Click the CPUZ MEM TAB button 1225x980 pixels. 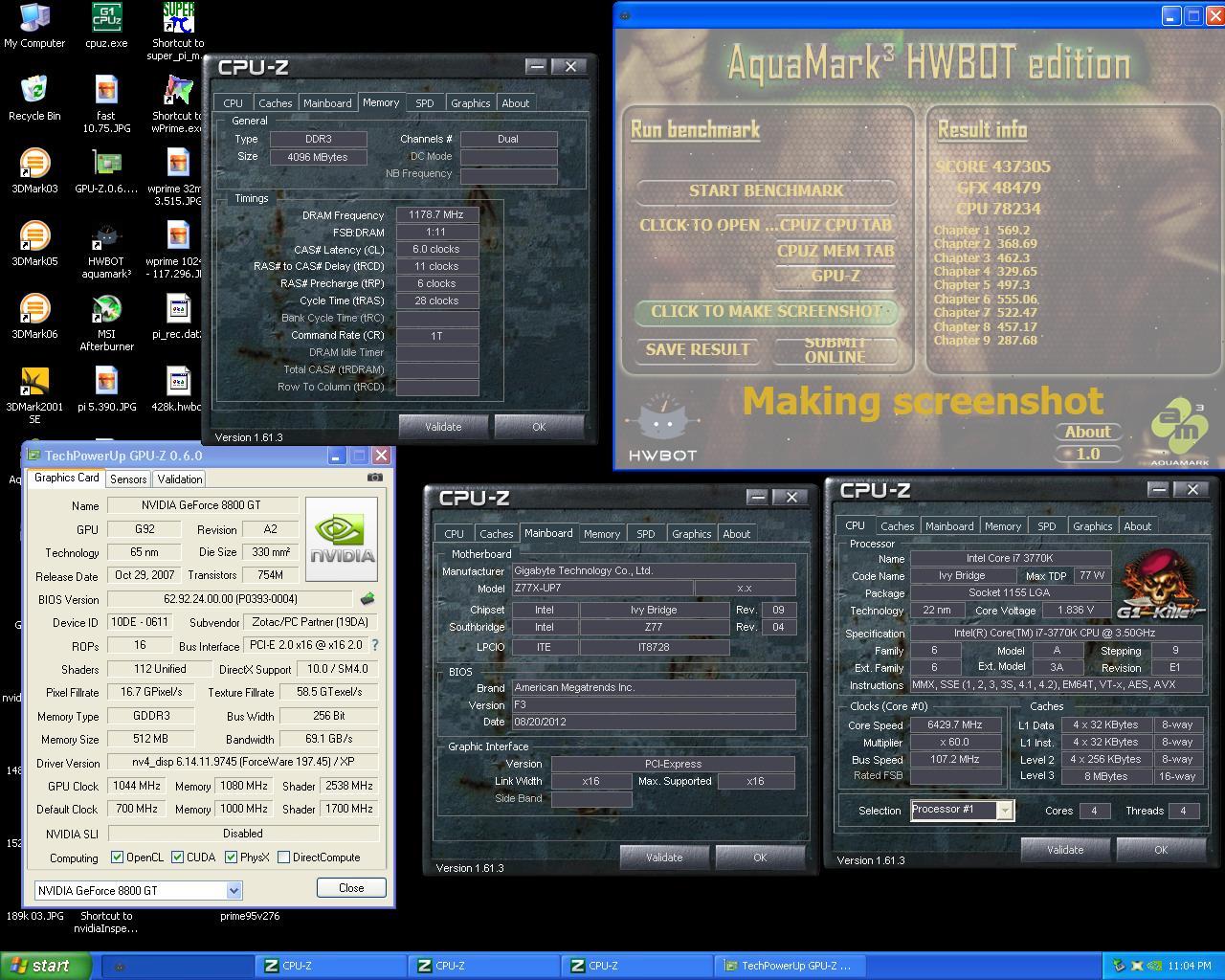[x=835, y=251]
